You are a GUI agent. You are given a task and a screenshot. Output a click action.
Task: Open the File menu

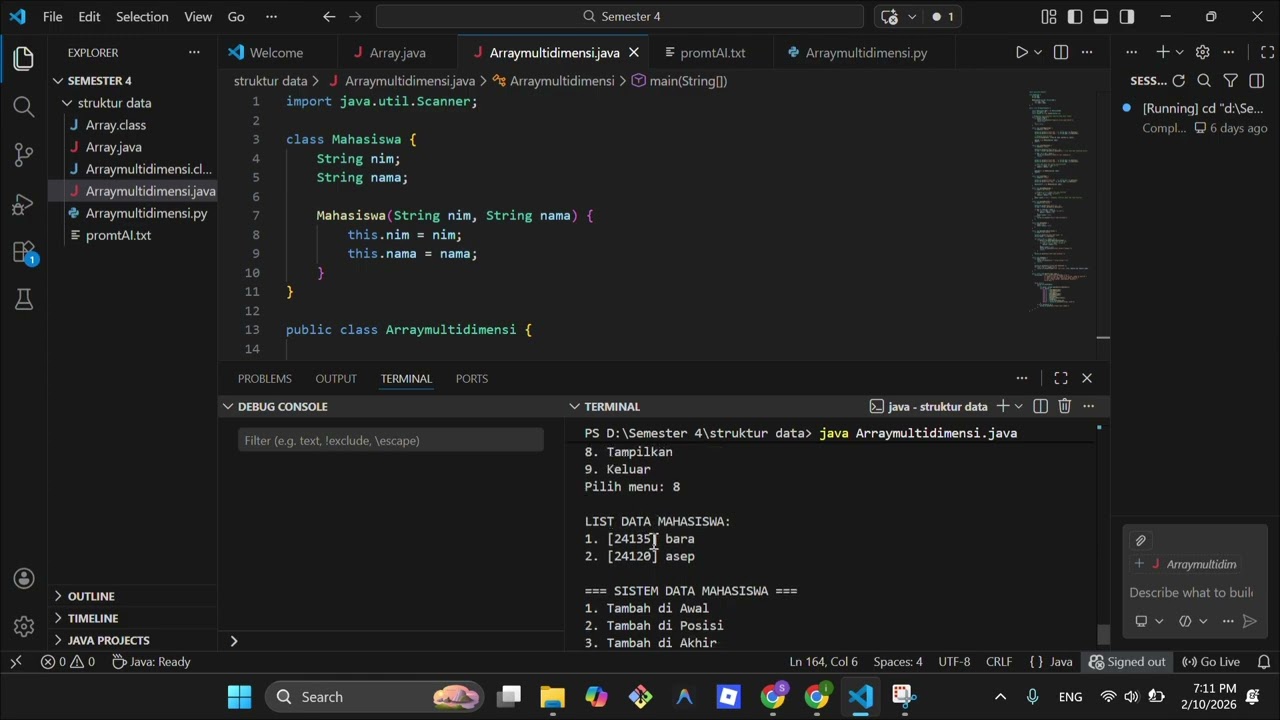coord(53,16)
